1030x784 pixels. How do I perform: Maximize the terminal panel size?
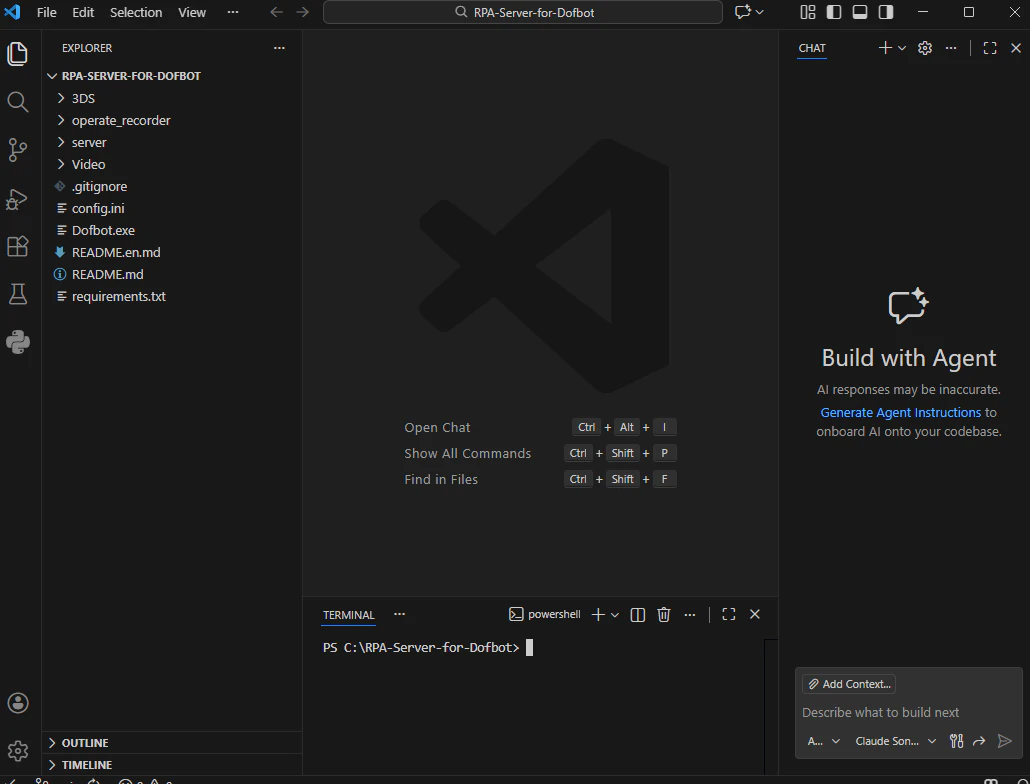click(x=728, y=615)
